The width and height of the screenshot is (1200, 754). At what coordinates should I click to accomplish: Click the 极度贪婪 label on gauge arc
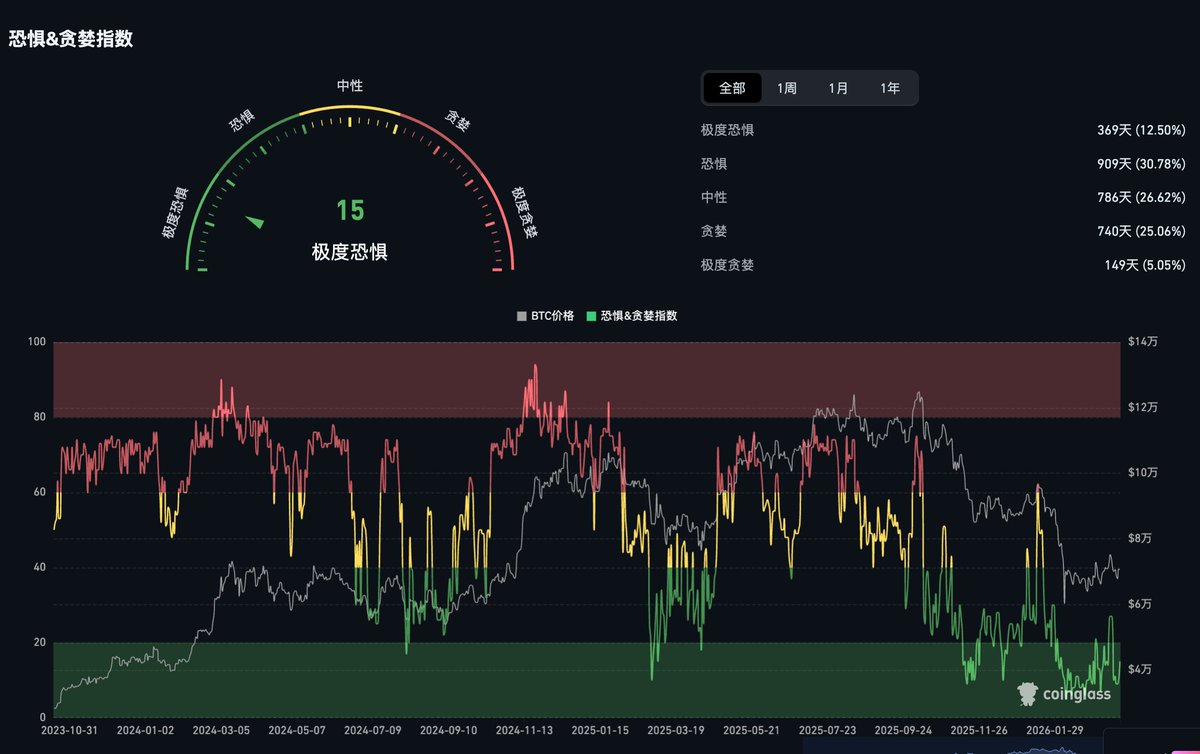click(524, 212)
